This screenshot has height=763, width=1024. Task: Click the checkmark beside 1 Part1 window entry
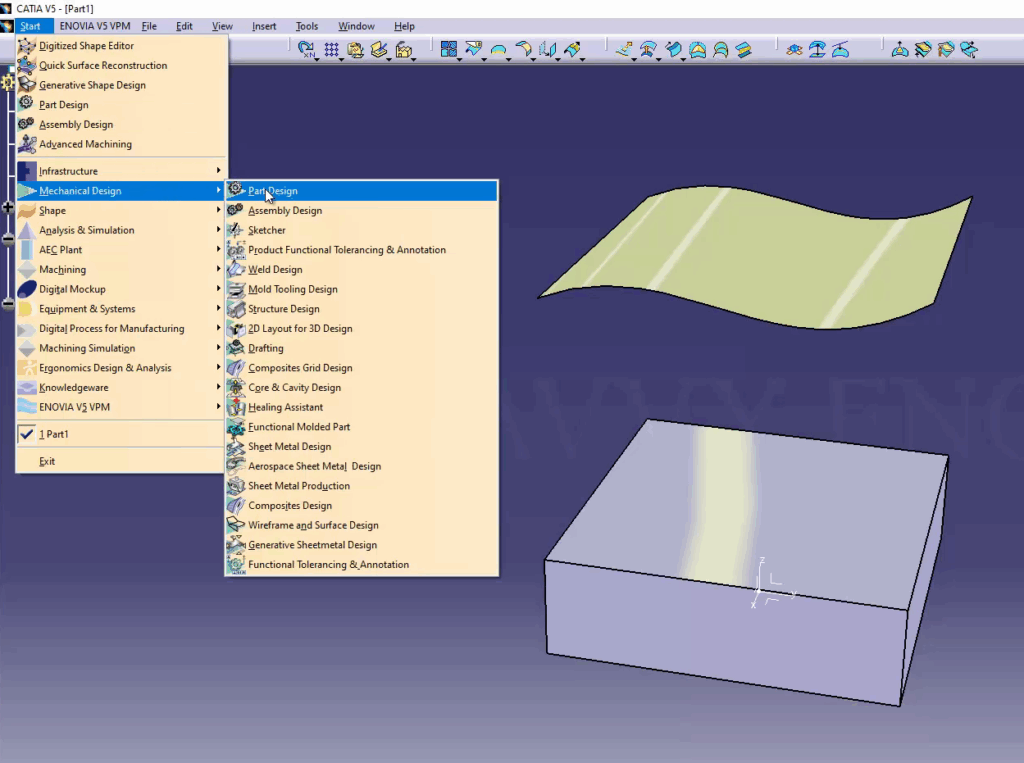pyautogui.click(x=27, y=434)
